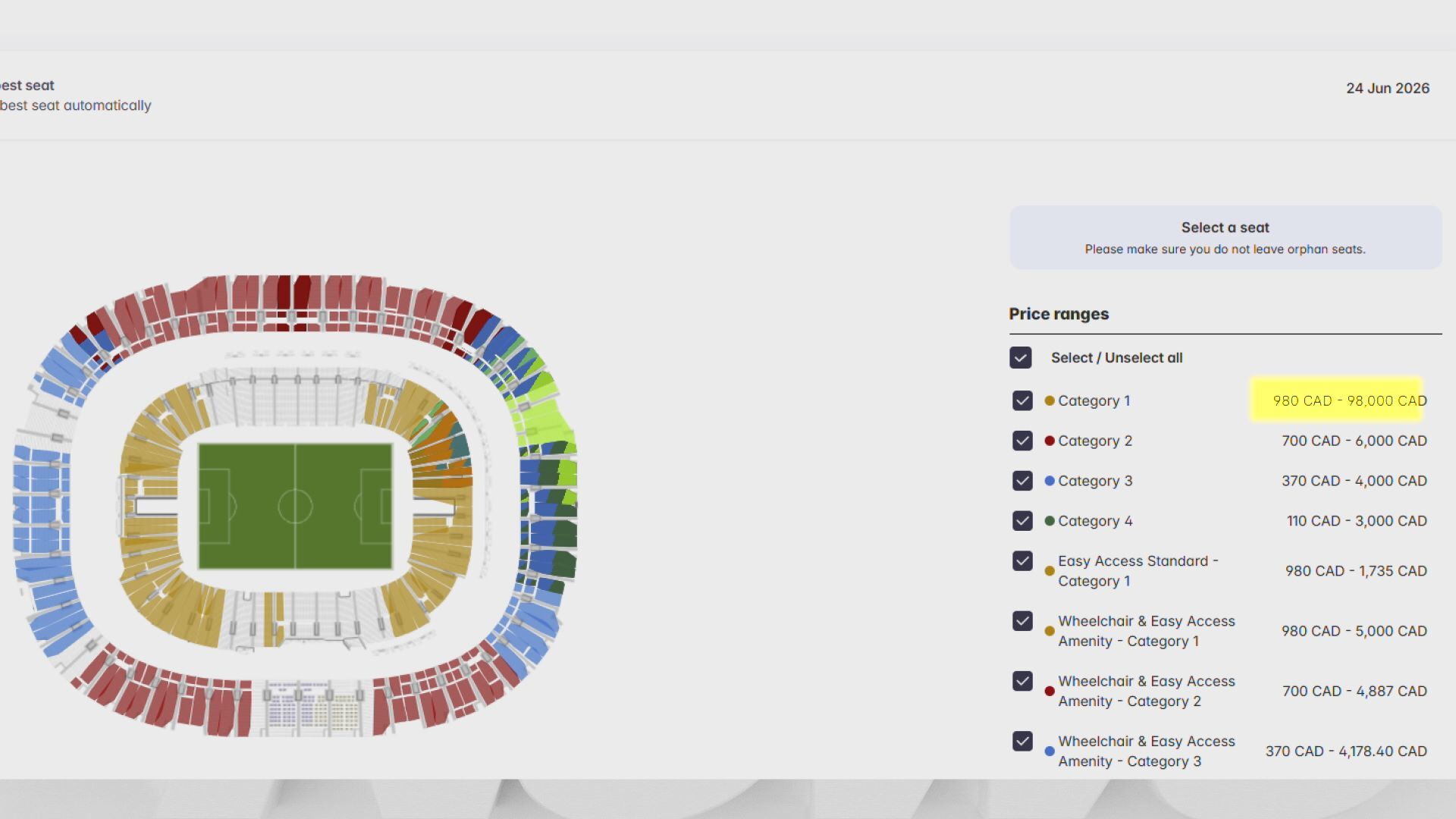The height and width of the screenshot is (819, 1456).
Task: Click the gold Category 1 color dot
Action: (x=1050, y=401)
